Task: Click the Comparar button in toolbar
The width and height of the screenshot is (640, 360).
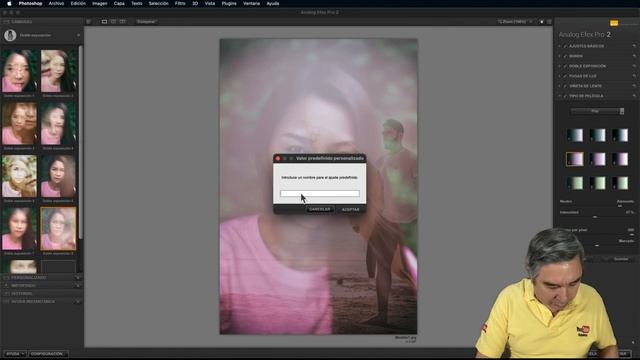Action: click(x=146, y=22)
